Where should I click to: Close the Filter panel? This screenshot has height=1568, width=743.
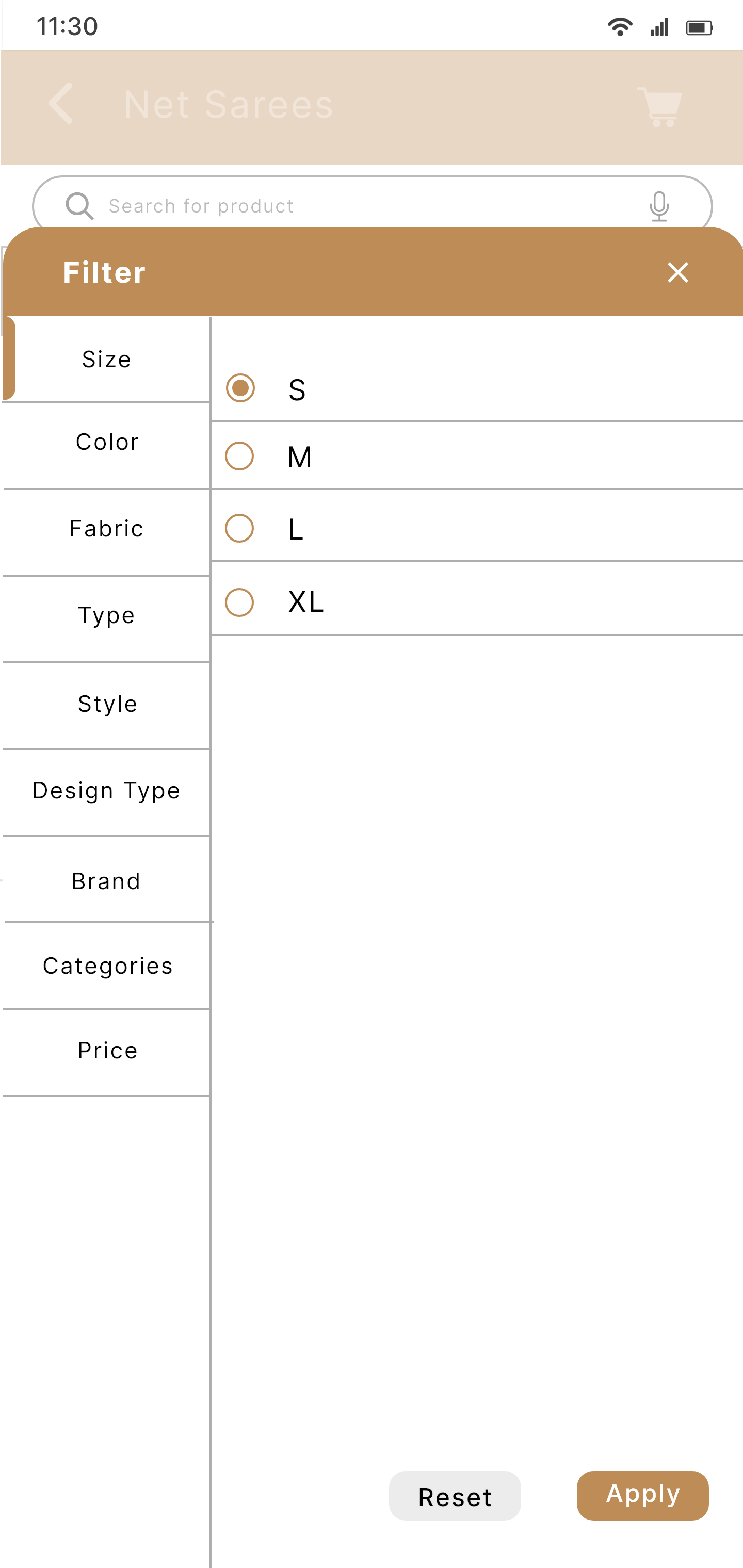(677, 272)
